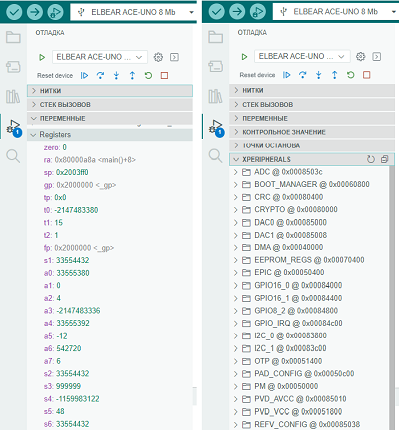This screenshot has height=430, width=399.
Task: Click Reset device button in right panel
Action: point(257,75)
